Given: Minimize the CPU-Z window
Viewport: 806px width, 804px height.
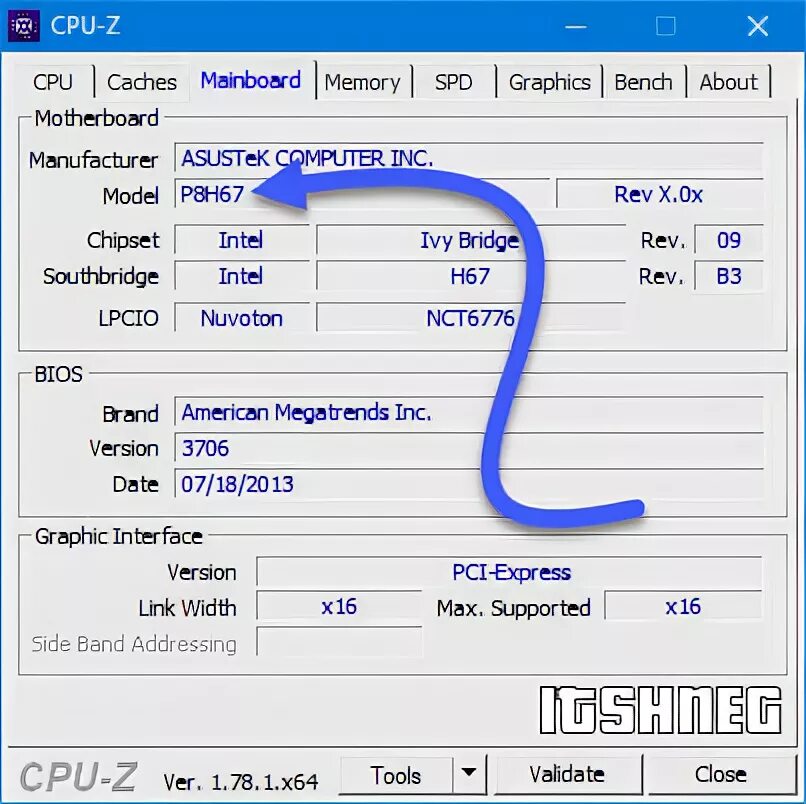Looking at the screenshot, I should 576,26.
